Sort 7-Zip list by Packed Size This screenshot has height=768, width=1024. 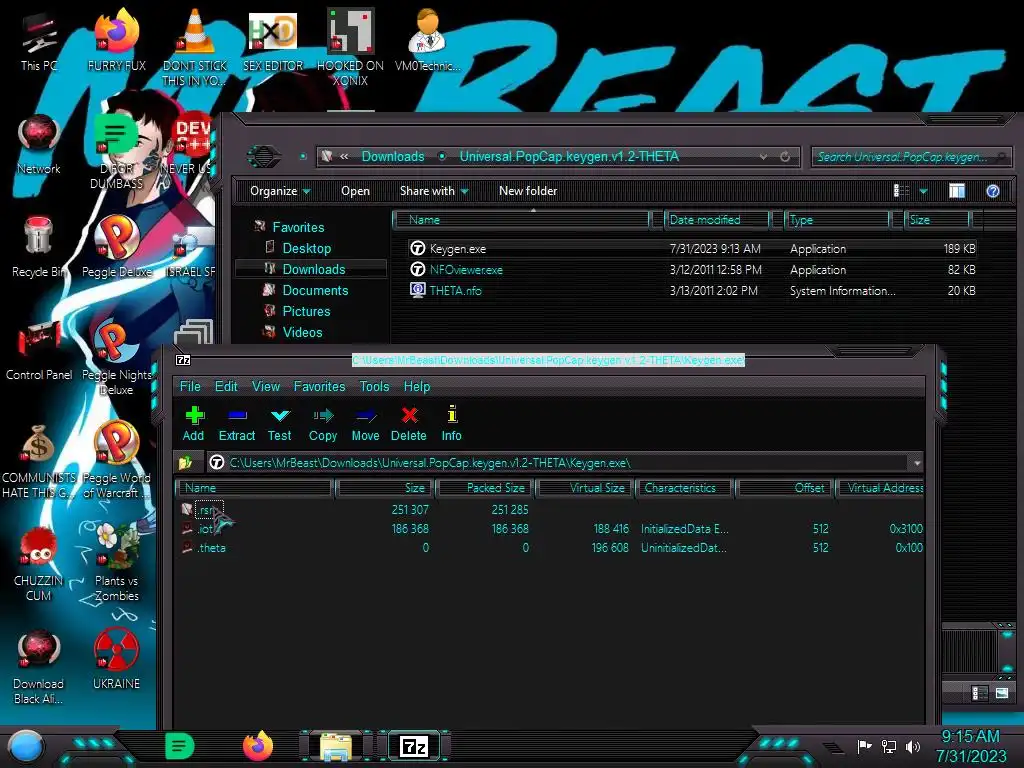pos(486,488)
